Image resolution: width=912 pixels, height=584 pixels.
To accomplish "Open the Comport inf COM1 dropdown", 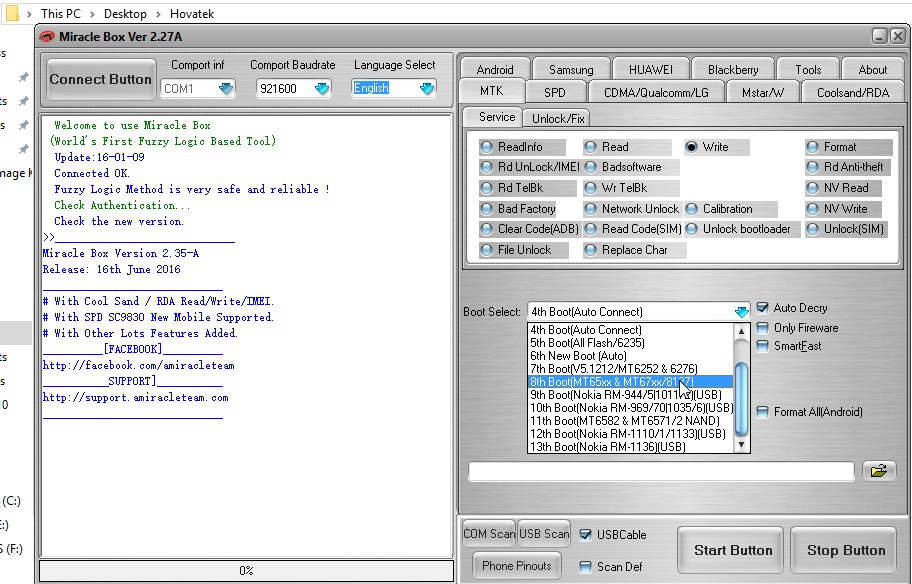I will pos(226,88).
